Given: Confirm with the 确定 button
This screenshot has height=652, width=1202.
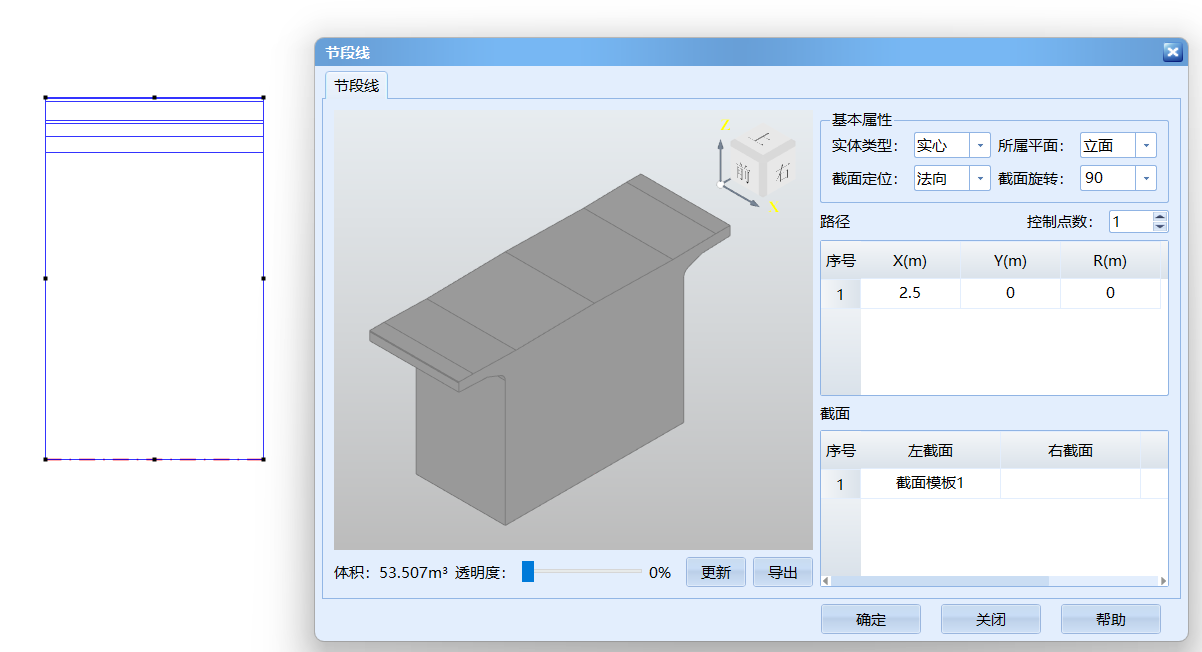Looking at the screenshot, I should click(870, 620).
